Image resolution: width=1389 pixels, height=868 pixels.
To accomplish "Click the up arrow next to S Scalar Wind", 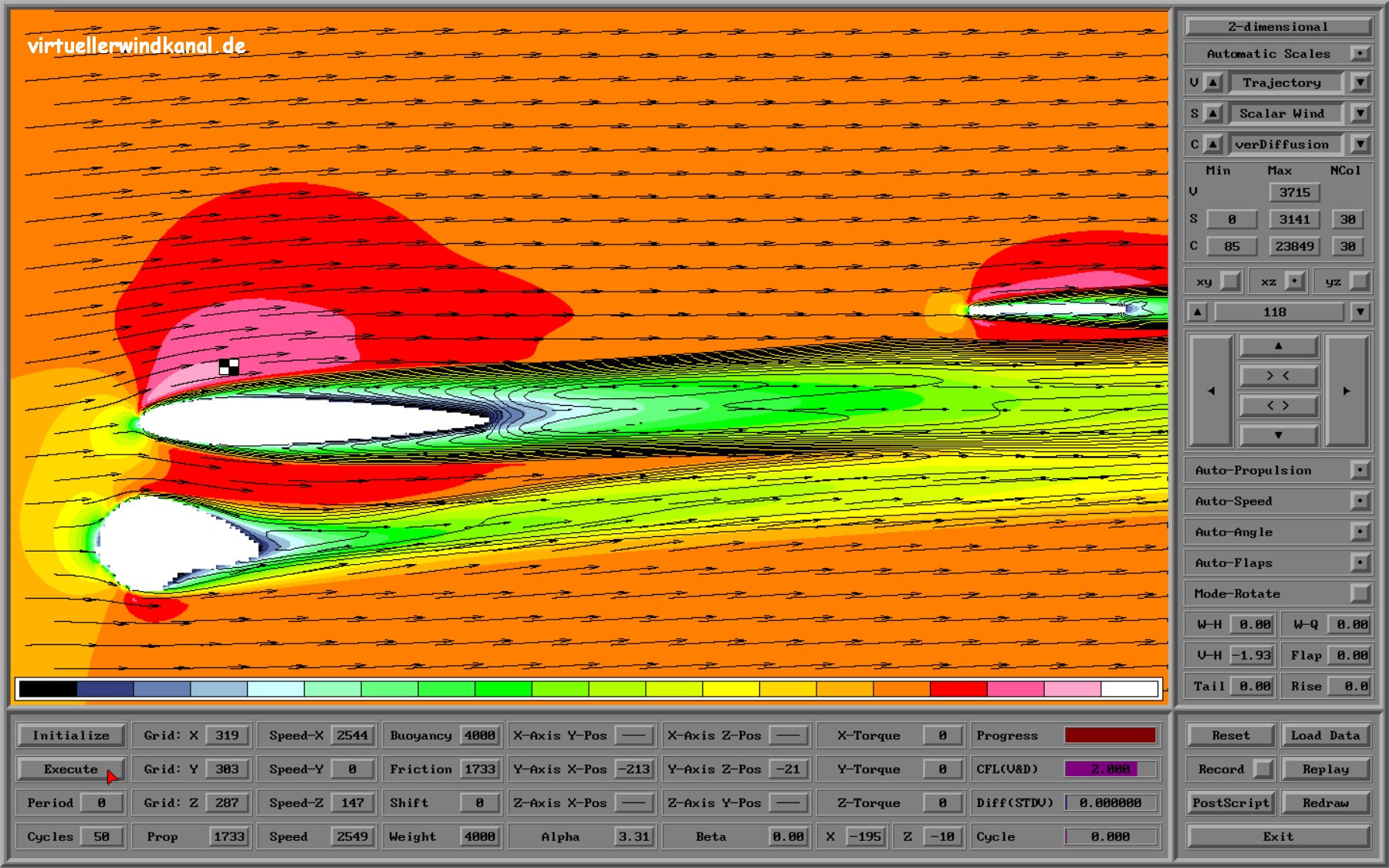I will tap(1213, 113).
